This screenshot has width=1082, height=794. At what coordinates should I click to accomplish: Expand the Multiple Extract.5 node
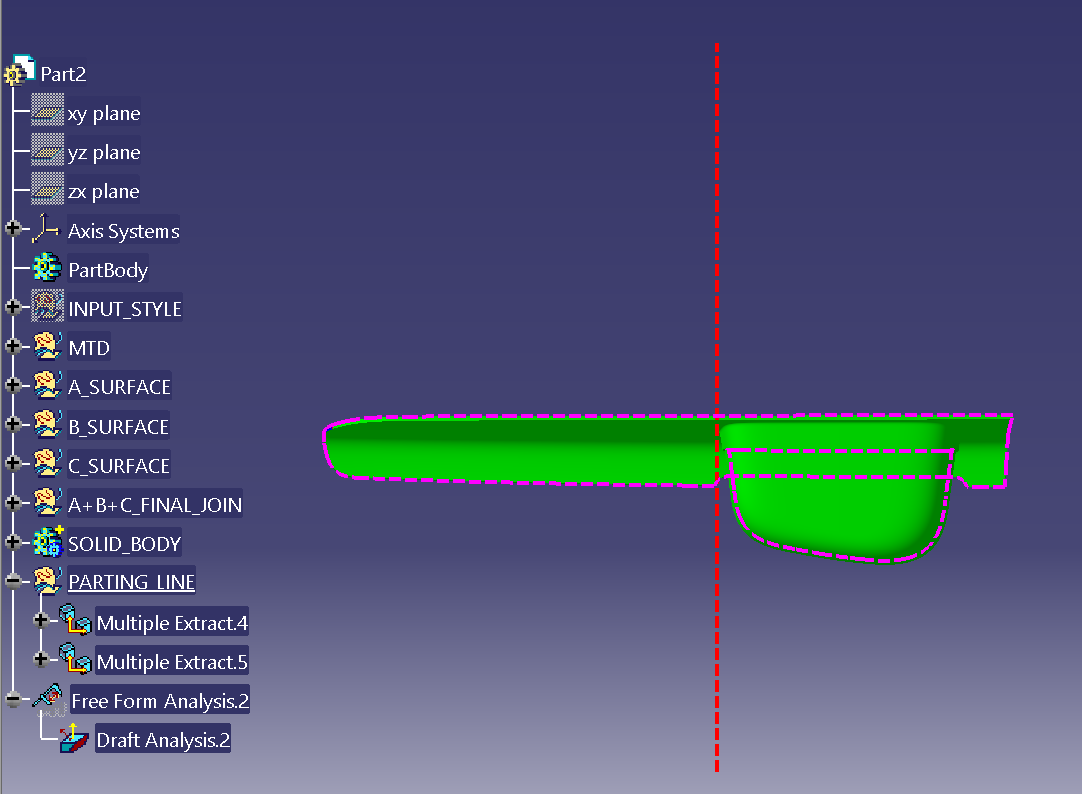[x=41, y=659]
